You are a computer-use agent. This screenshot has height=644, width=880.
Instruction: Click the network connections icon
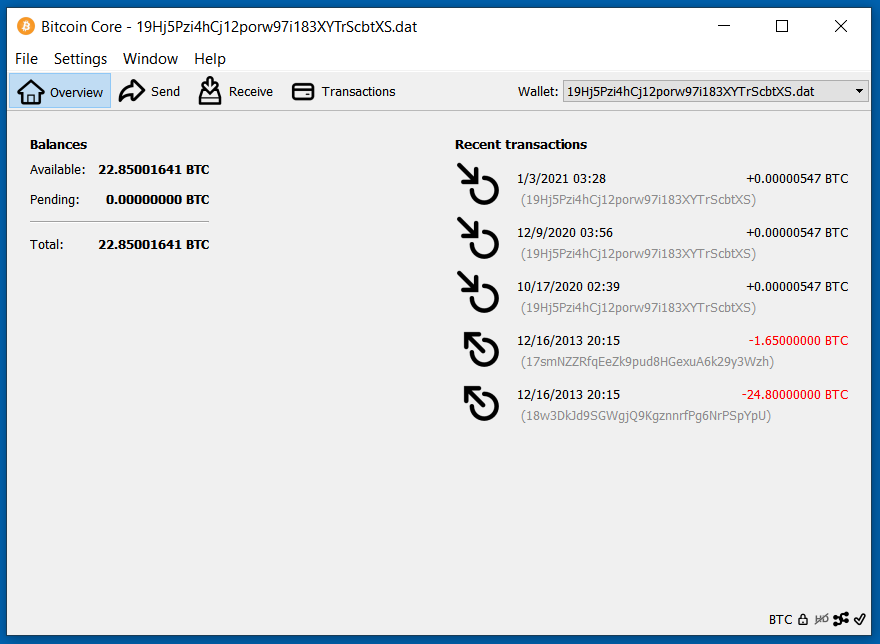pos(841,620)
